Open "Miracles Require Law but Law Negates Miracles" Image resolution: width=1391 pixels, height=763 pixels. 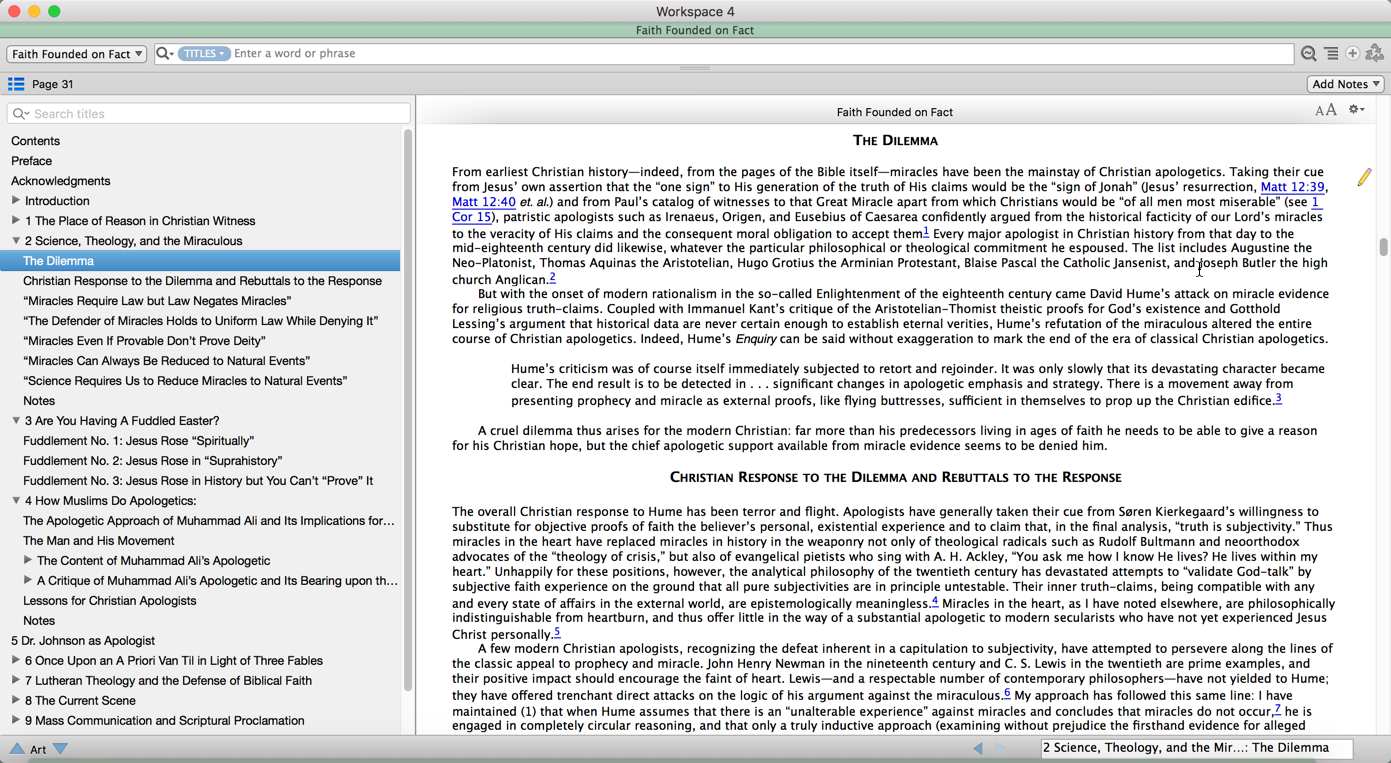(x=157, y=301)
